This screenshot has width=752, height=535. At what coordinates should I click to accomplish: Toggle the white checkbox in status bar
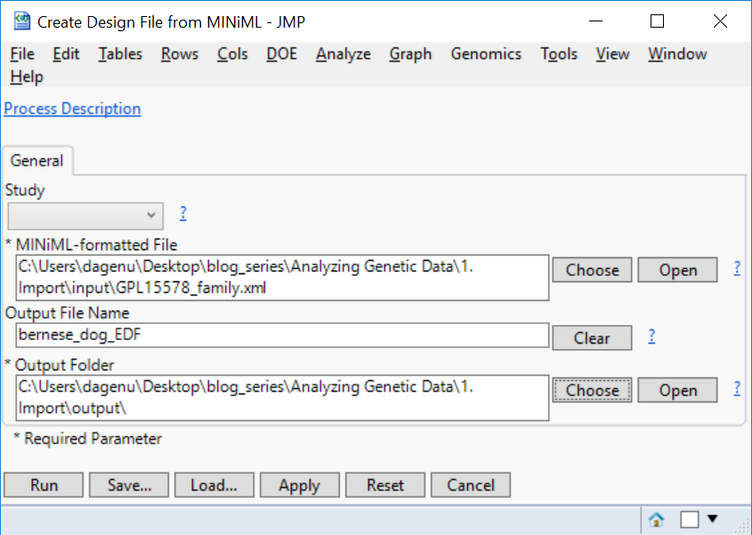tap(689, 519)
